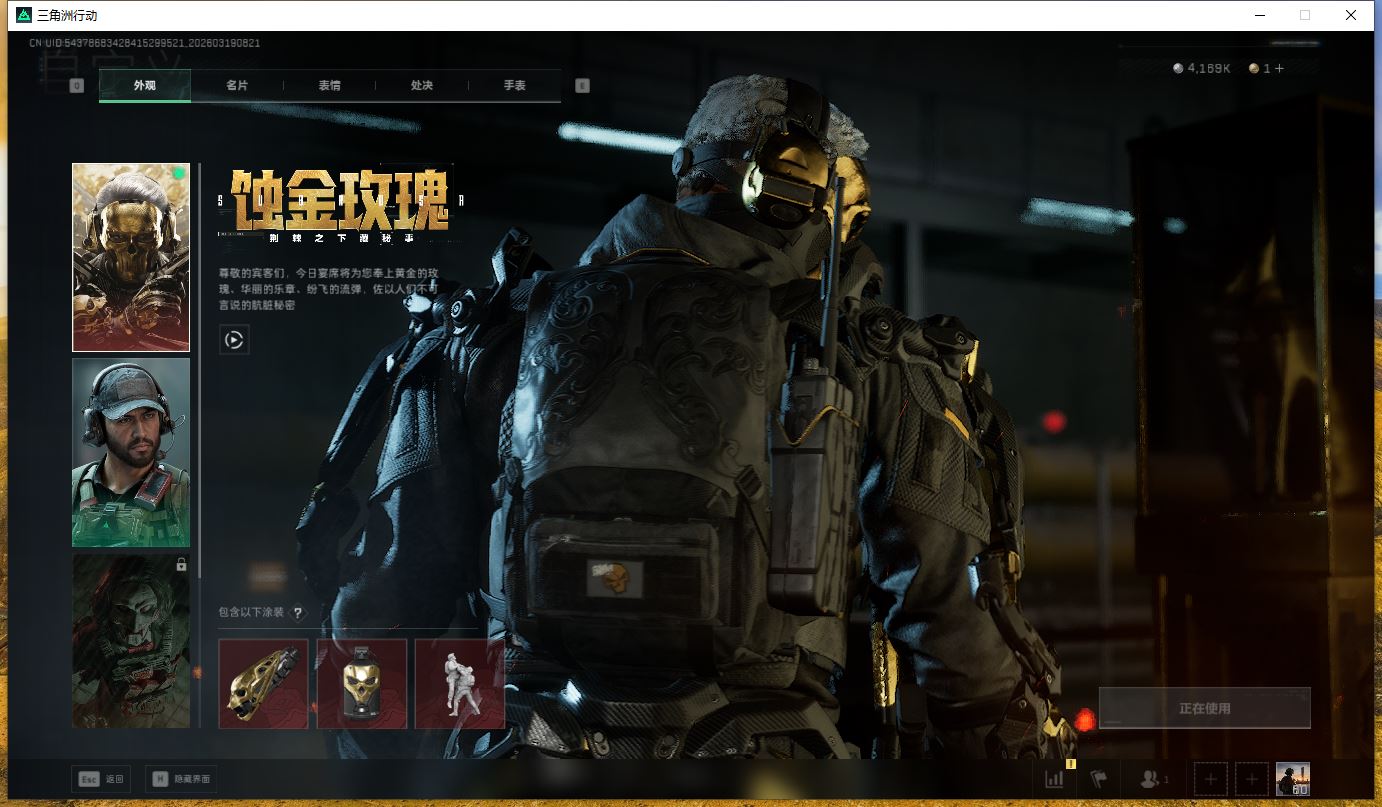Viewport: 1382px width, 807px height.
Task: Open the 处决 tab
Action: click(422, 86)
